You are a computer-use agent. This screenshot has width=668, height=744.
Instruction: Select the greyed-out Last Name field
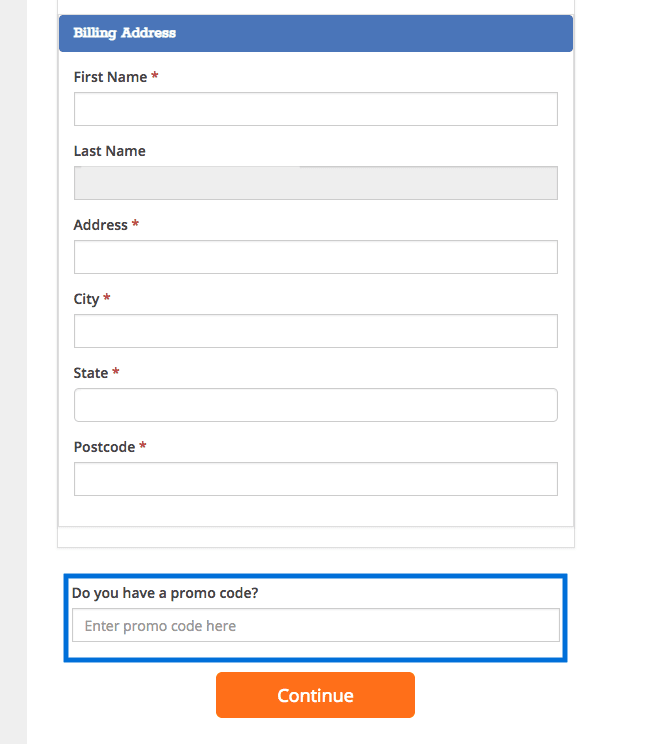pos(315,183)
